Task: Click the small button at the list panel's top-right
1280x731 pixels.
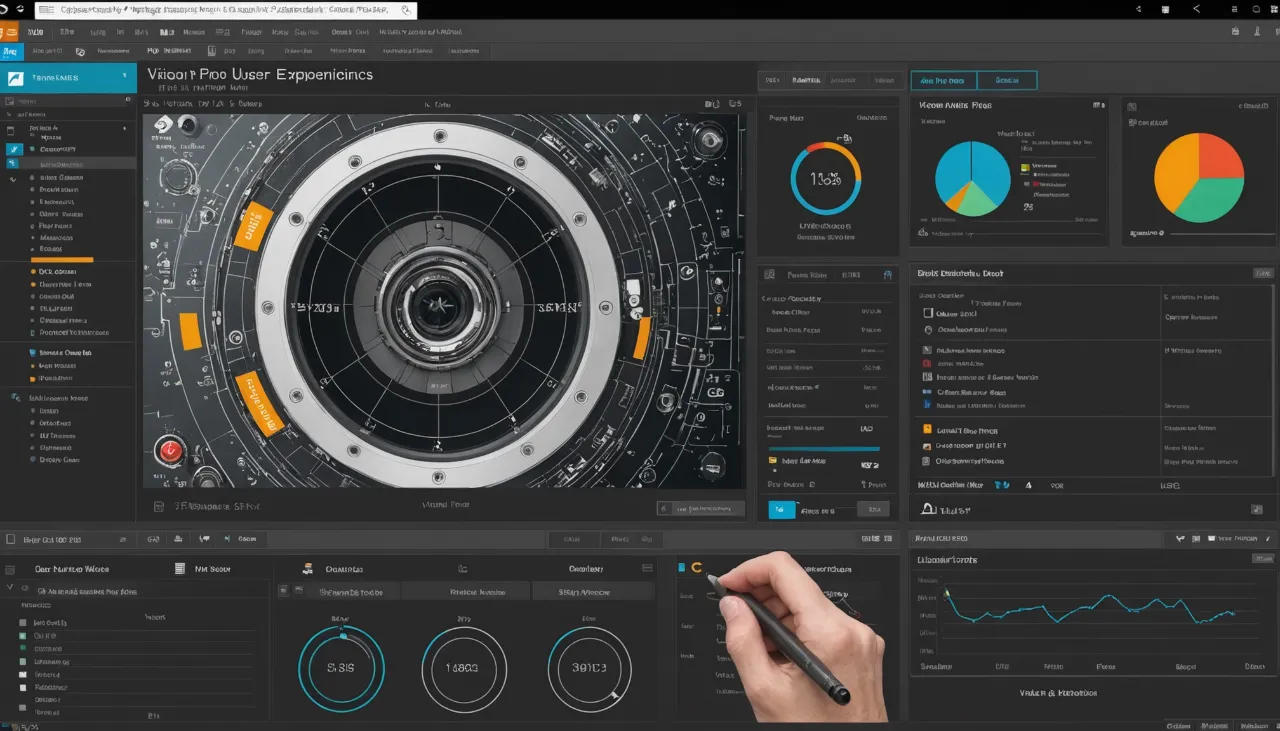Action: 1262,273
